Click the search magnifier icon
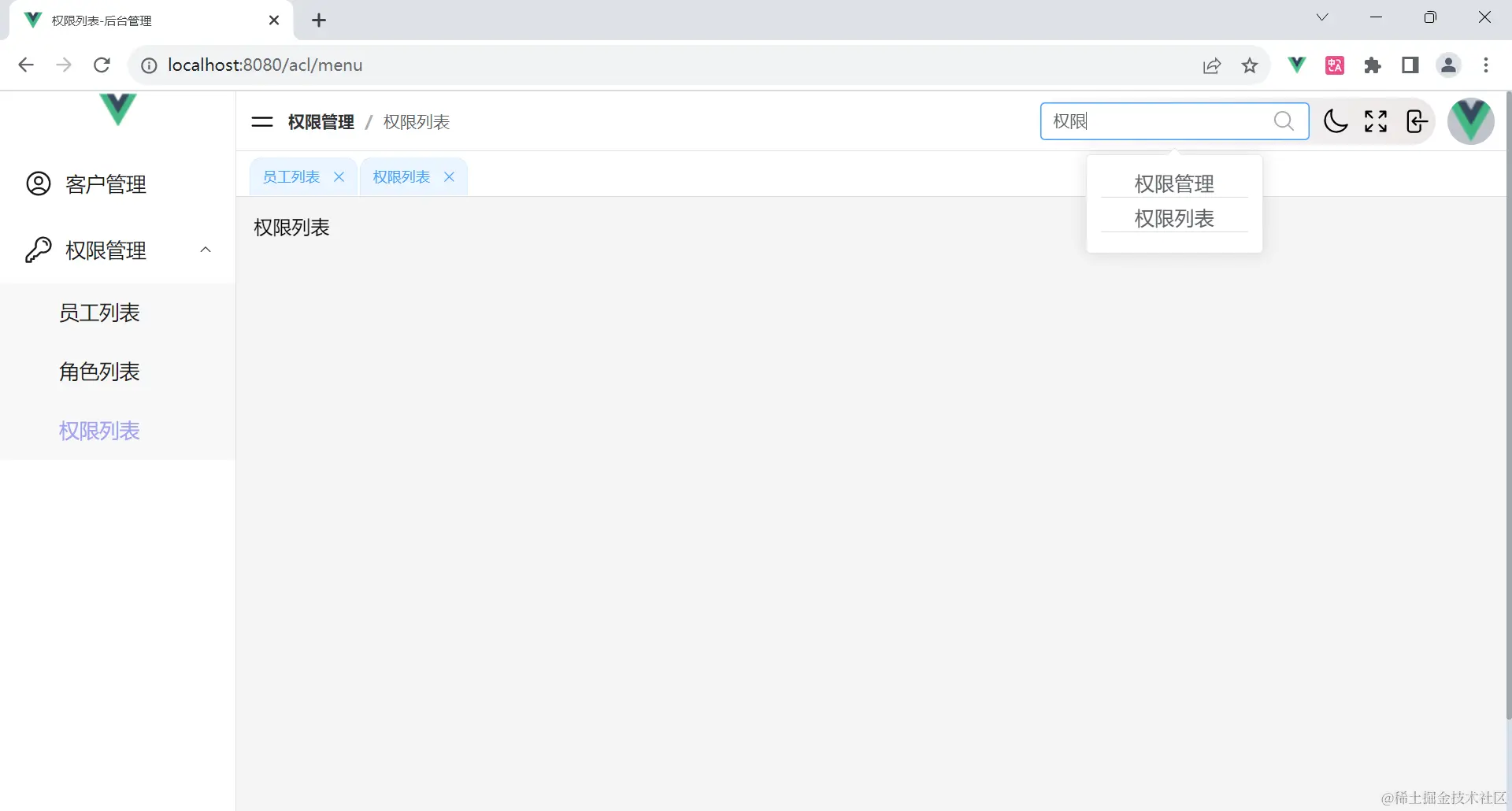The width and height of the screenshot is (1512, 811). point(1284,121)
